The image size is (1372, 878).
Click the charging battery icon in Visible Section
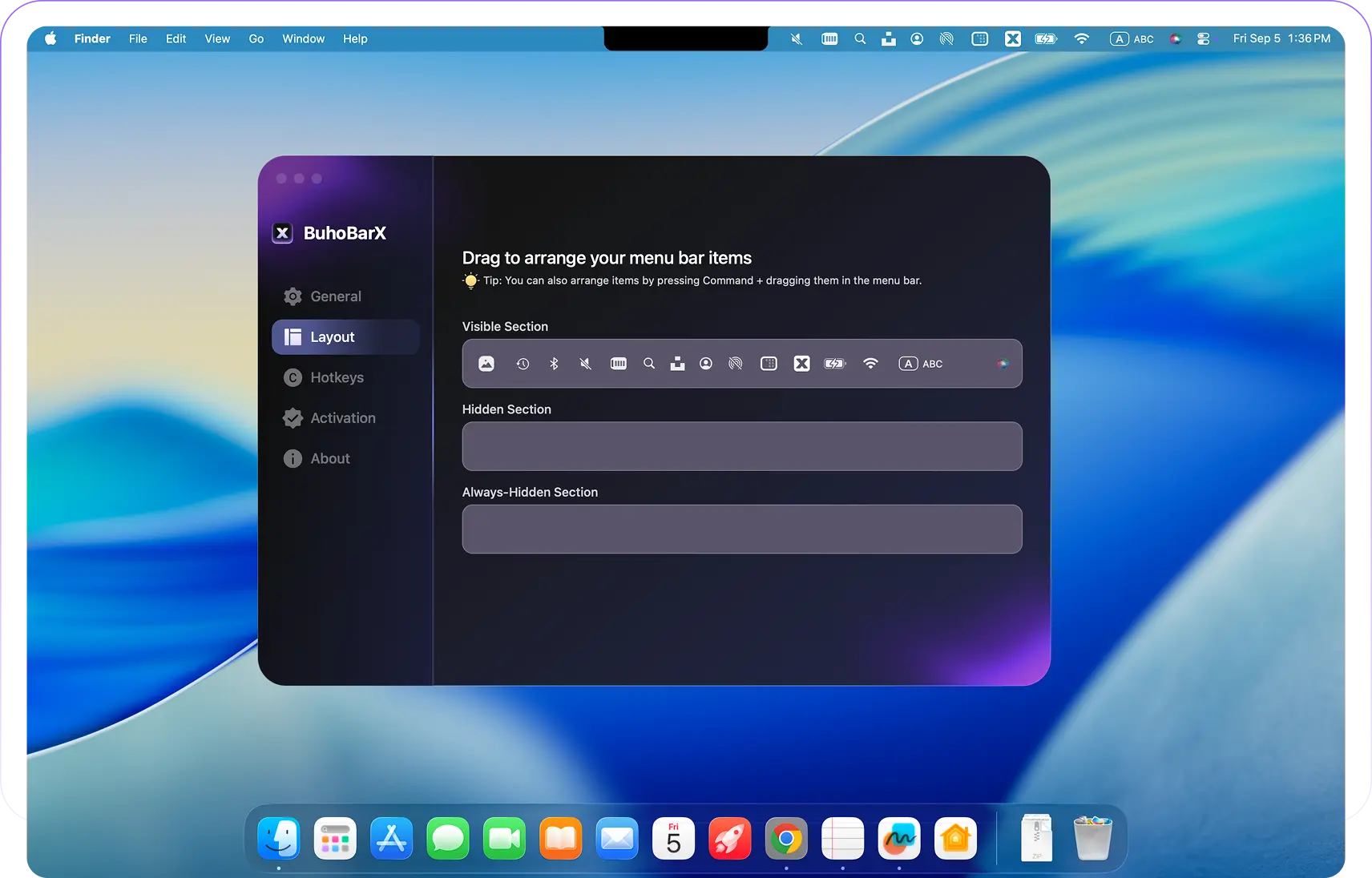pyautogui.click(x=835, y=364)
